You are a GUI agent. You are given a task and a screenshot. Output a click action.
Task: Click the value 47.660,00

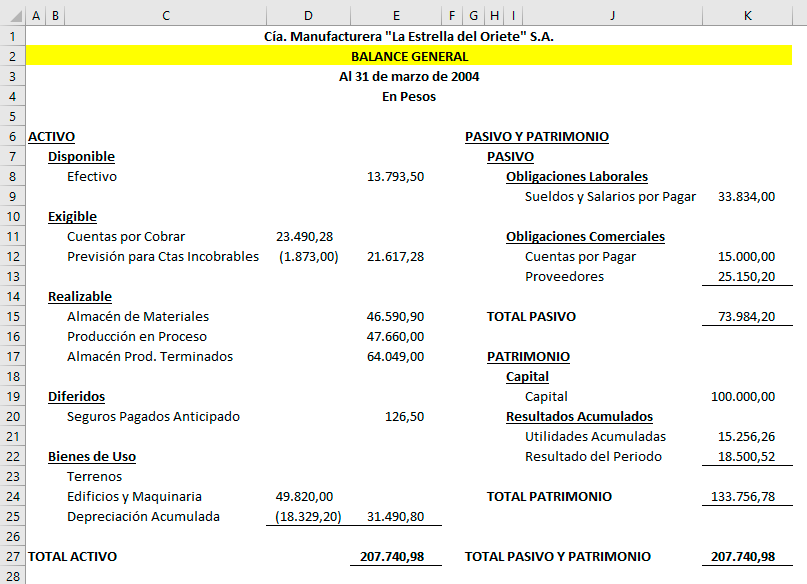[x=395, y=337]
